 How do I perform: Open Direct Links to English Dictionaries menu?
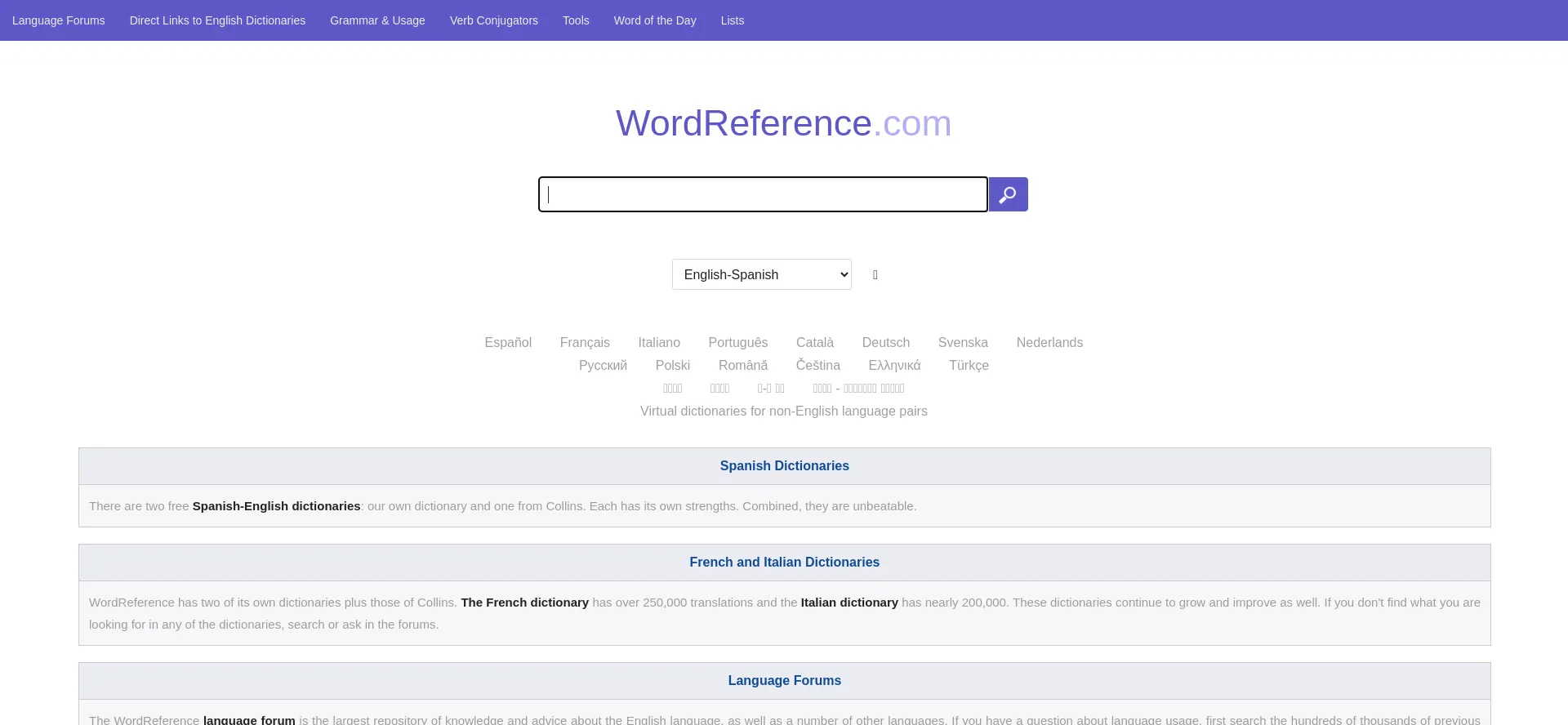(x=217, y=20)
